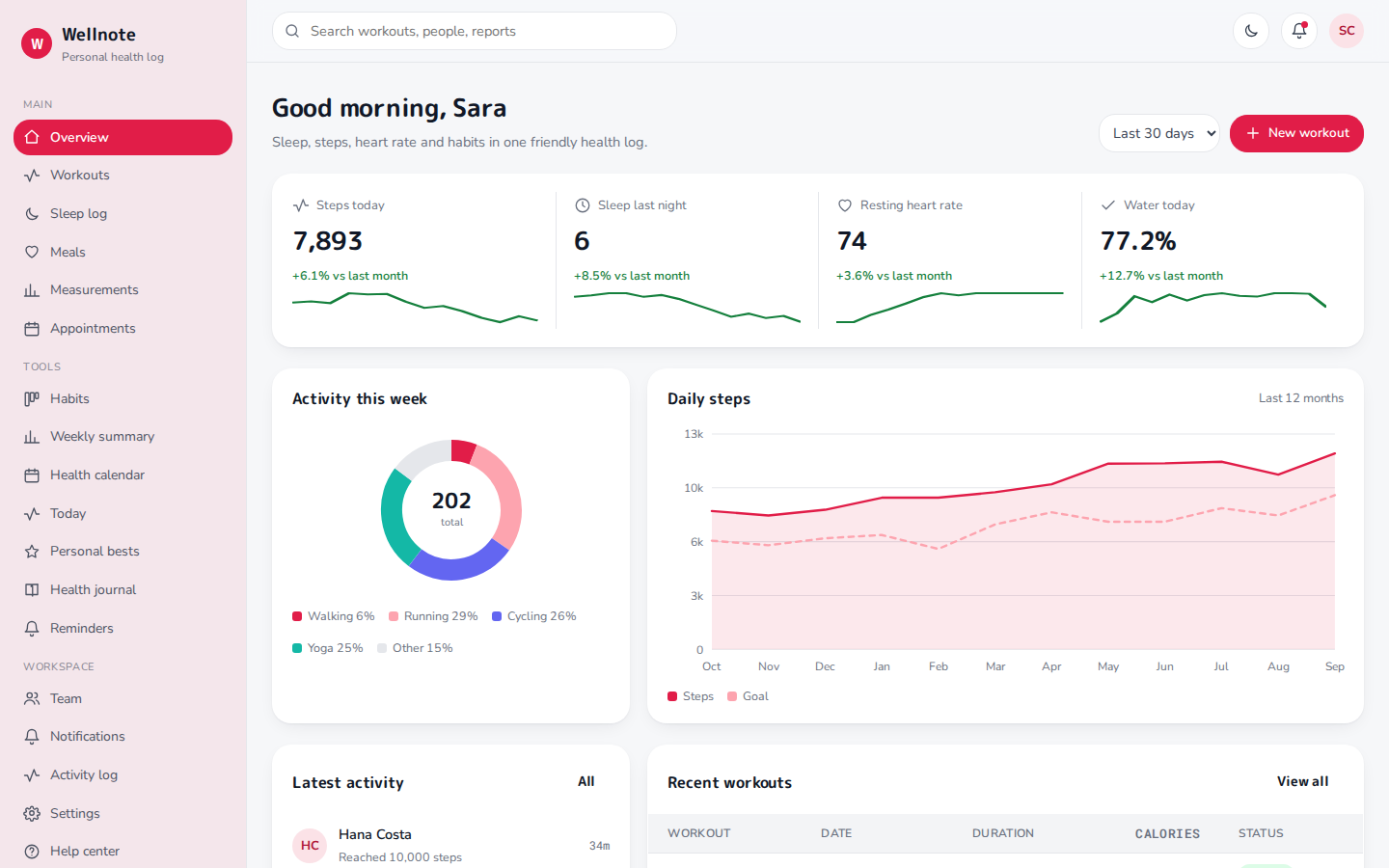Go to Sleep log page

123,214
